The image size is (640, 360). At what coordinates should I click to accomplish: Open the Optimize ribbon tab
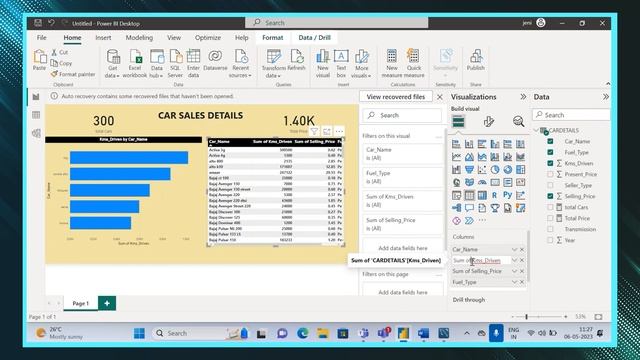click(x=208, y=38)
